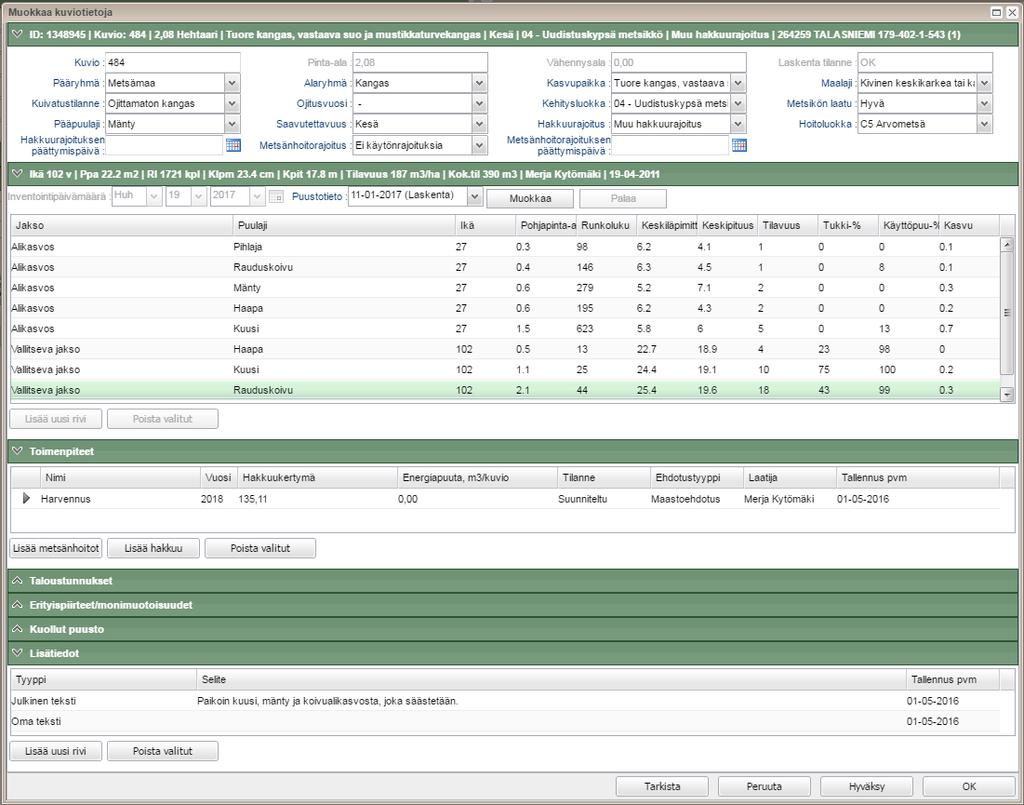Click the Hakkuurajoituksen päättymispäivä date field
This screenshot has width=1024, height=805.
[164, 145]
